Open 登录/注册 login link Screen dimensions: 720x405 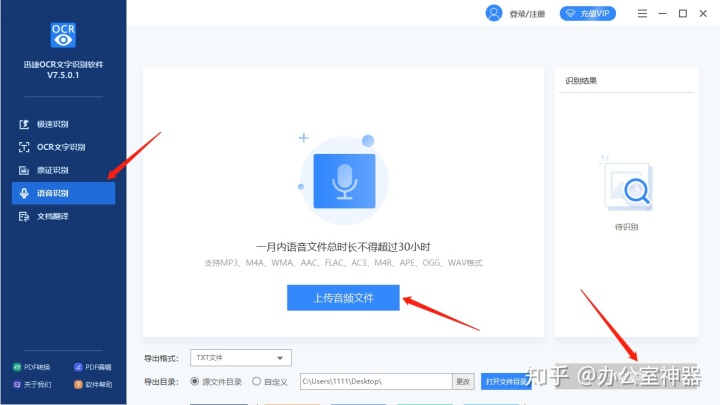[527, 14]
